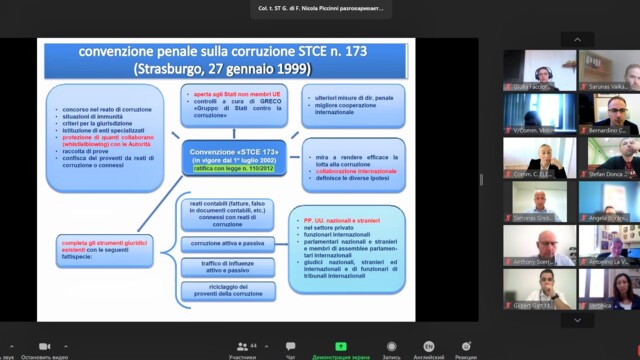Click the Остановить видео label
Viewport: 640px width, 360px height.
click(44, 357)
